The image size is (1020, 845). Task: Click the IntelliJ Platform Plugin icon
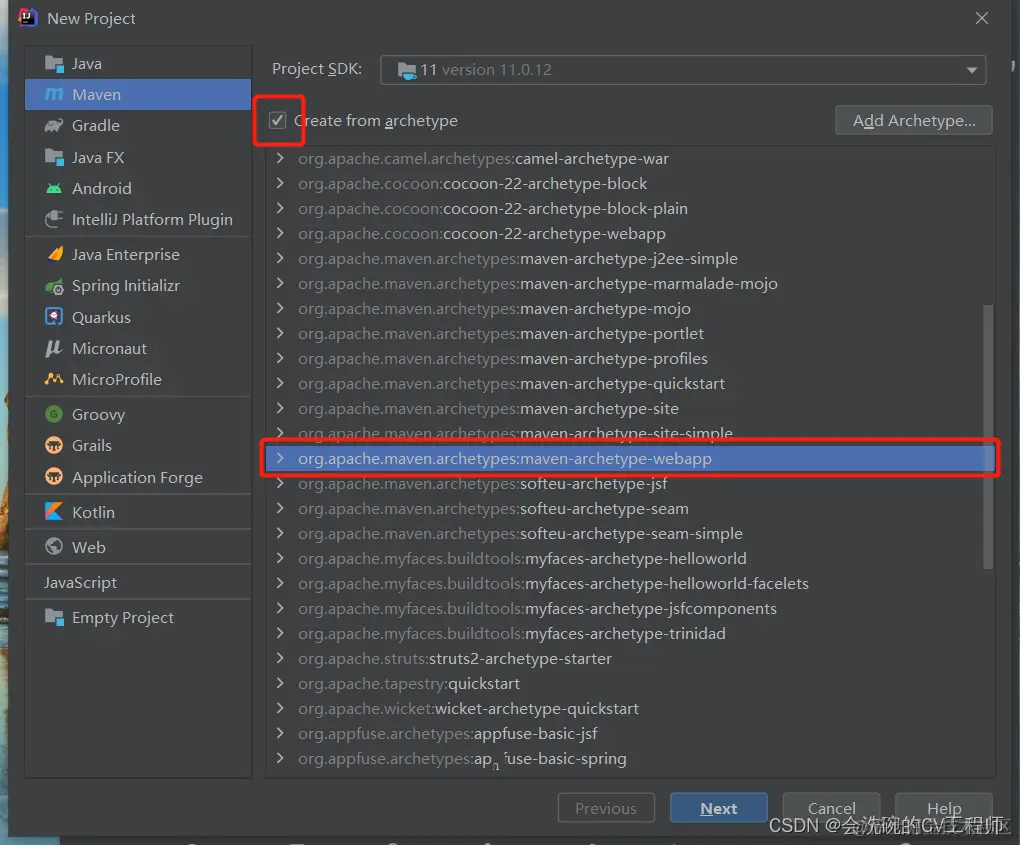[x=54, y=219]
